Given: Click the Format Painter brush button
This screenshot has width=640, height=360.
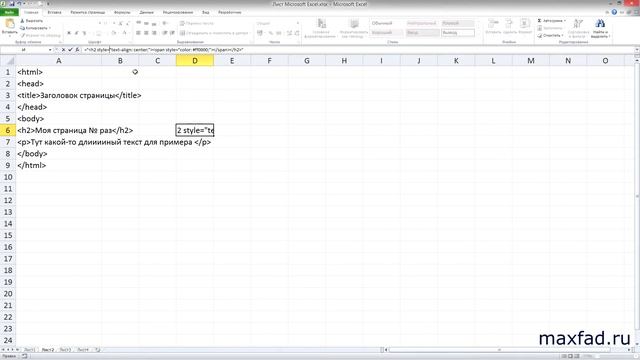Looking at the screenshot, I should (x=41, y=36).
